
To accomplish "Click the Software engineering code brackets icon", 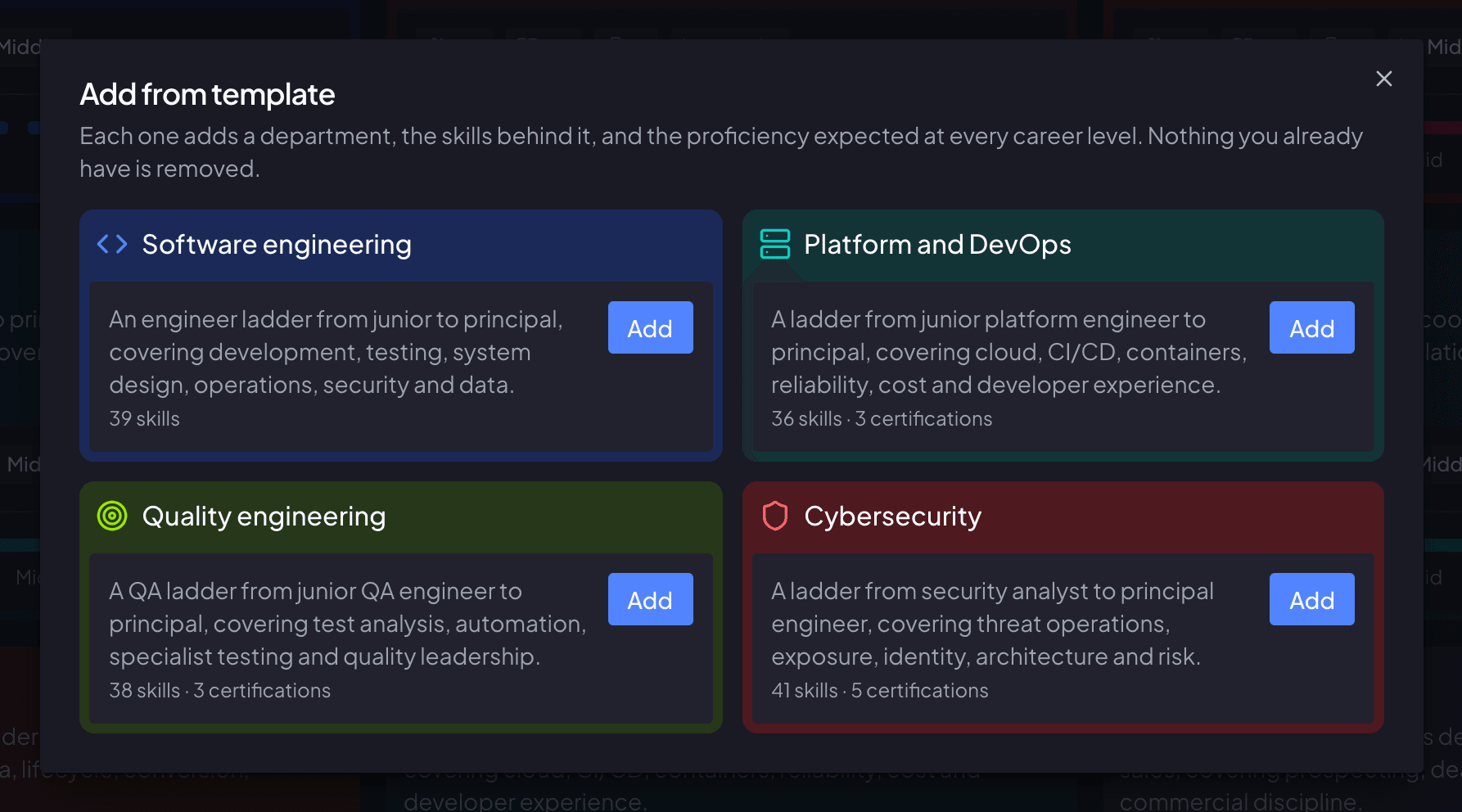I will click(112, 244).
